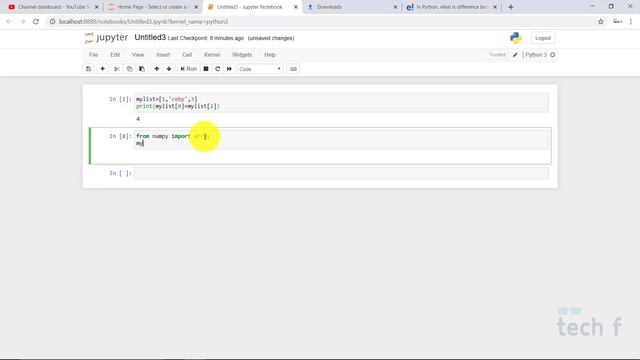Switch to the In Python what is difference tab

tap(451, 7)
